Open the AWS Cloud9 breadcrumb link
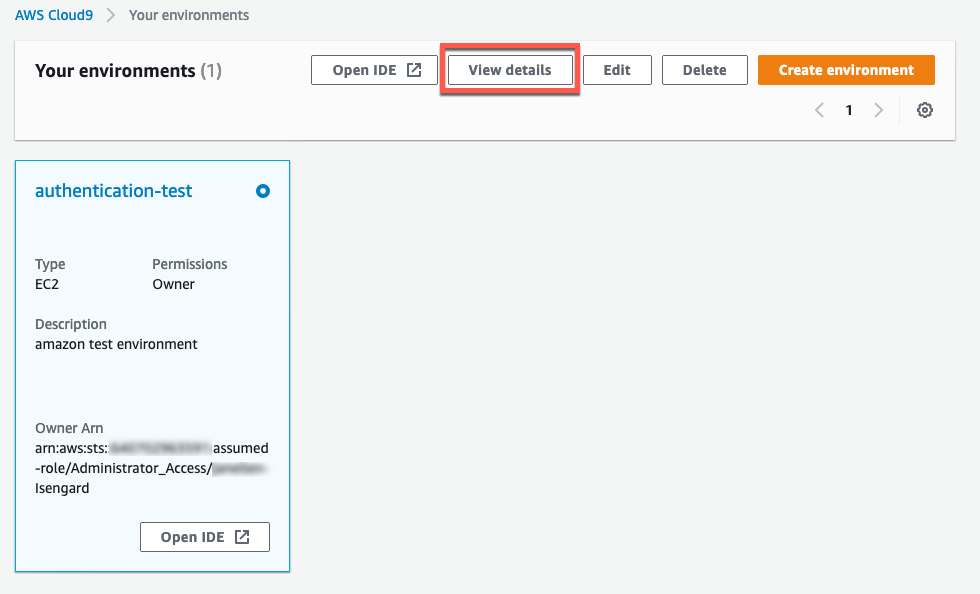980x594 pixels. pos(54,15)
